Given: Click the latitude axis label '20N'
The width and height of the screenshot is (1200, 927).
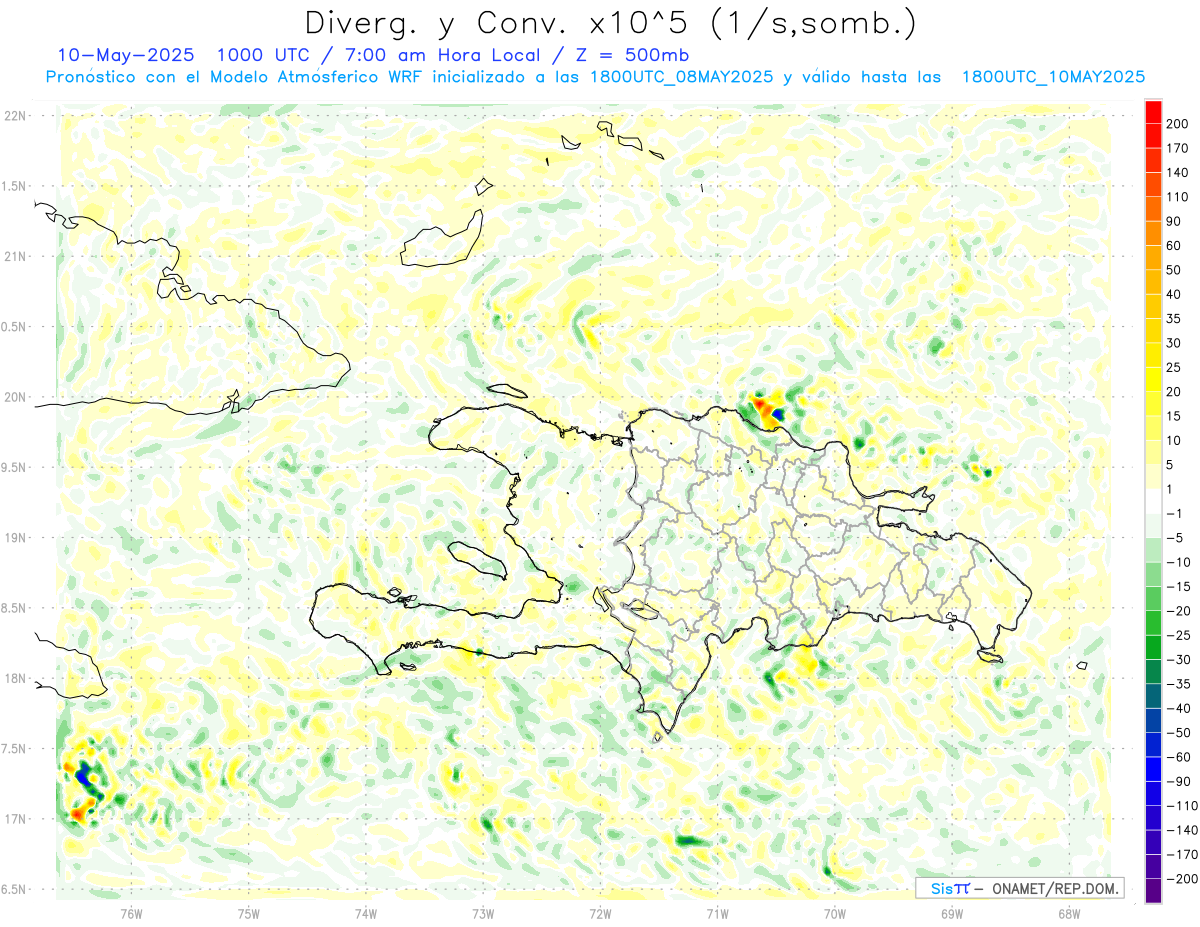Looking at the screenshot, I should click(15, 397).
